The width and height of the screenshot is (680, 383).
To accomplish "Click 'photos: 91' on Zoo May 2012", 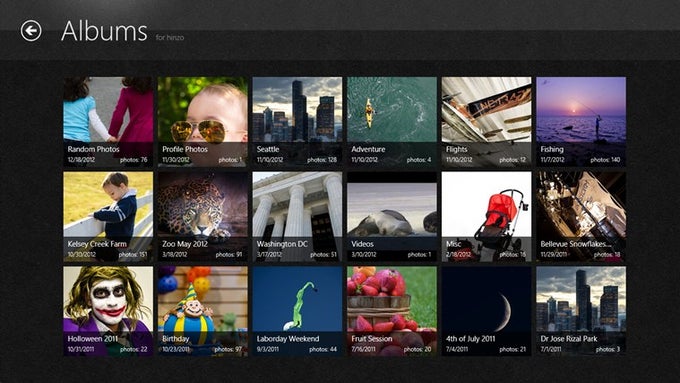I will point(229,254).
